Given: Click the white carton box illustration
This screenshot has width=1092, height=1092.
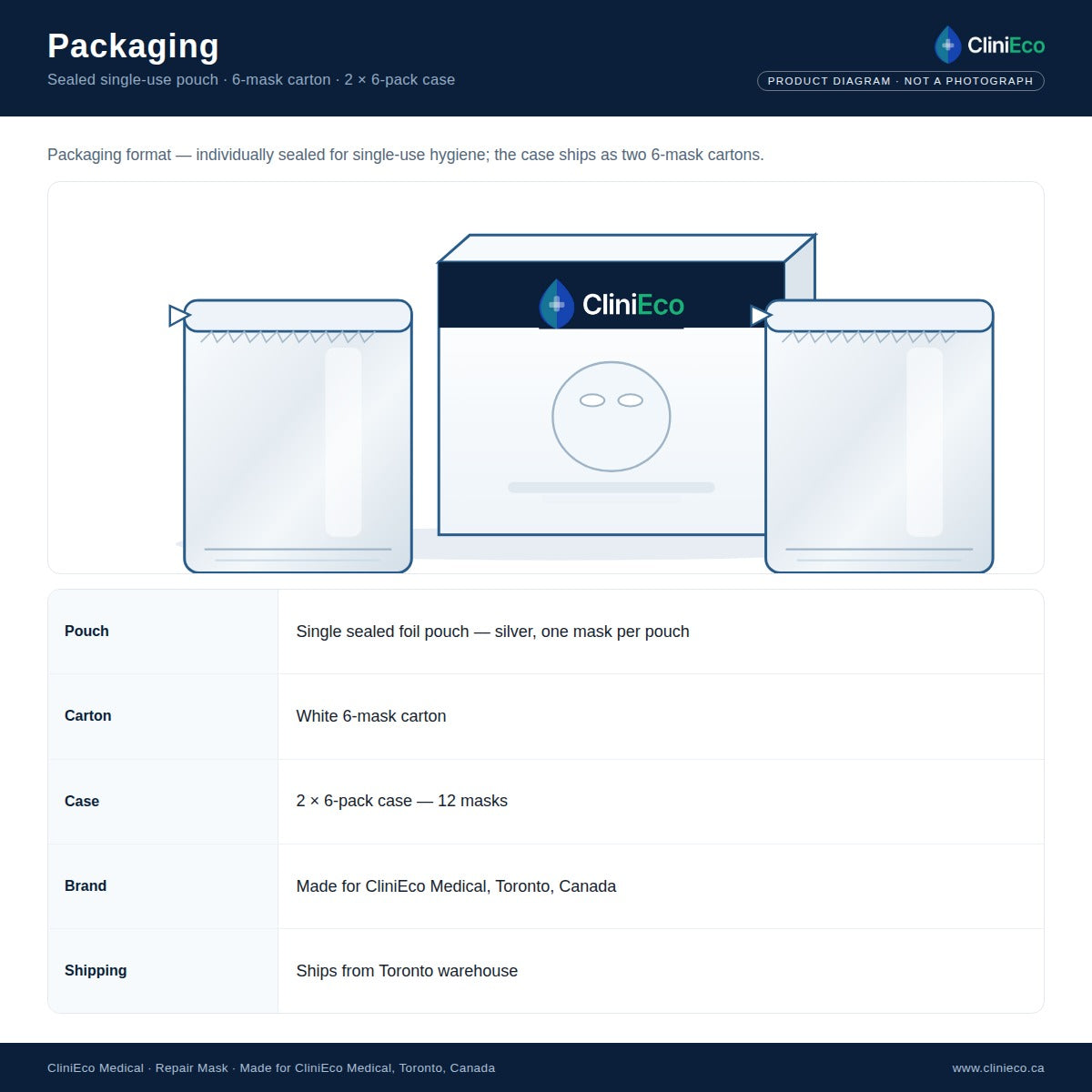Looking at the screenshot, I should [x=626, y=385].
